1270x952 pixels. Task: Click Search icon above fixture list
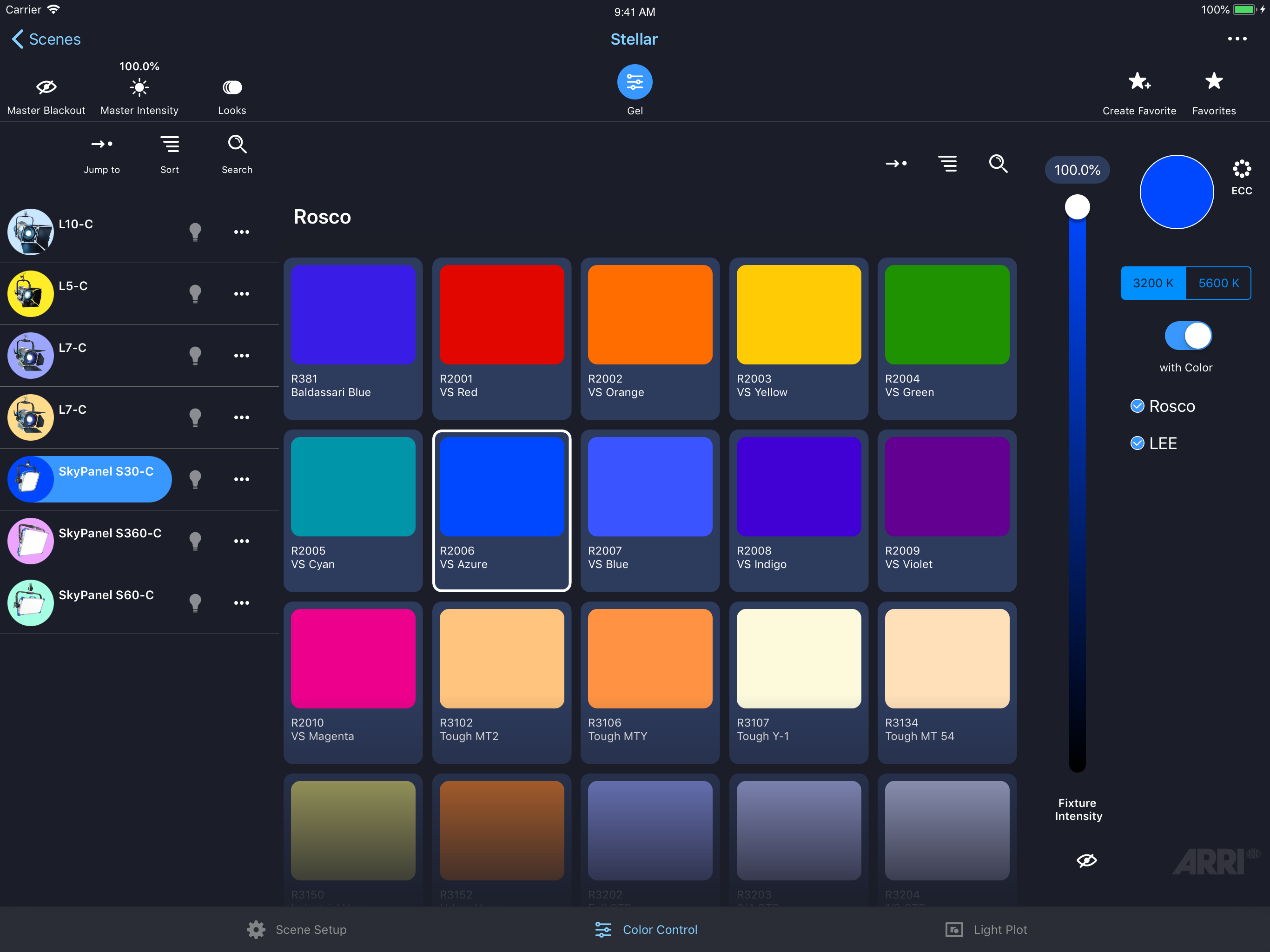click(237, 144)
